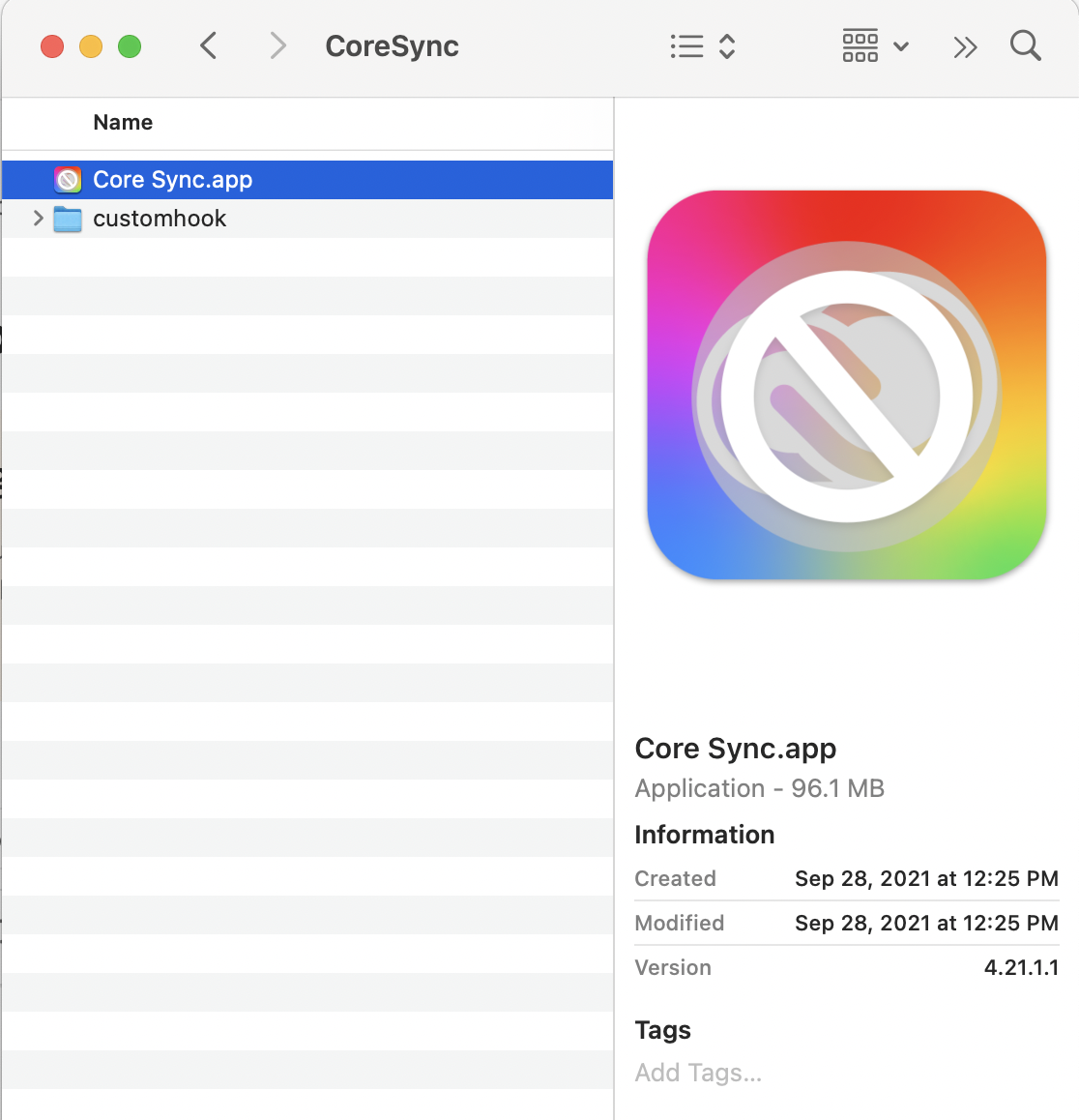Open the group-by grid dropdown
The width and height of the screenshot is (1079, 1120).
point(875,45)
